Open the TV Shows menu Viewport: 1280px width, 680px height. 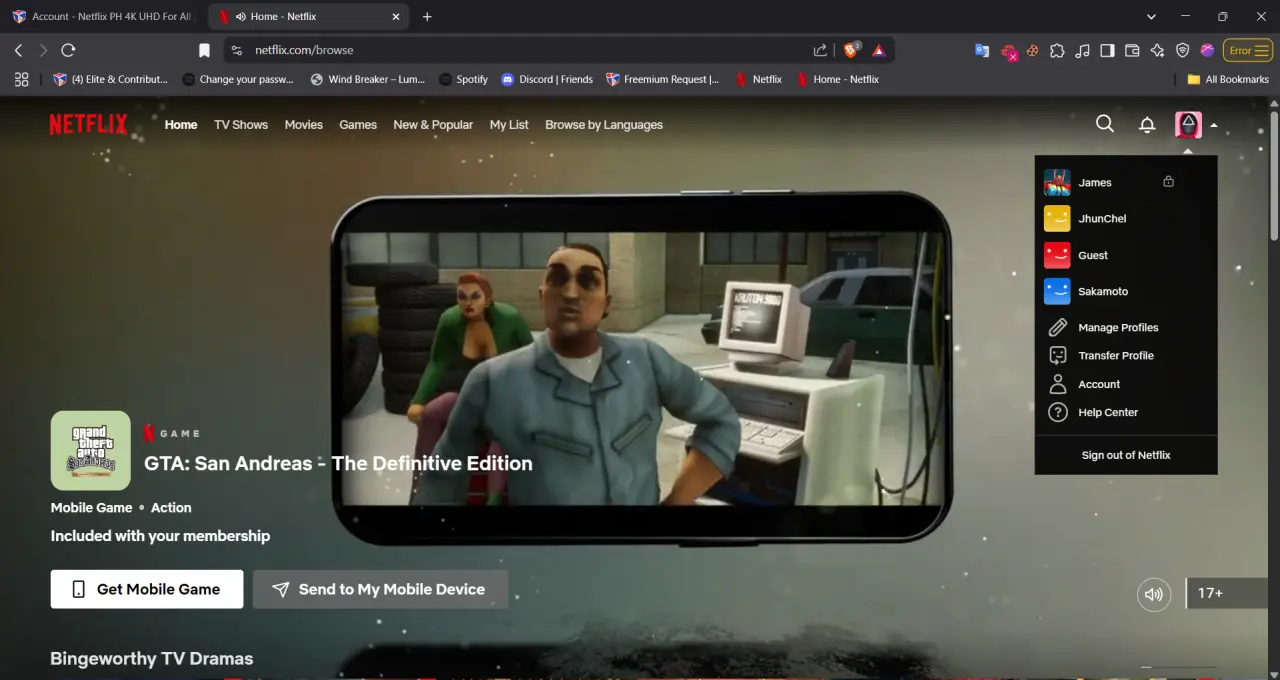[x=241, y=125]
